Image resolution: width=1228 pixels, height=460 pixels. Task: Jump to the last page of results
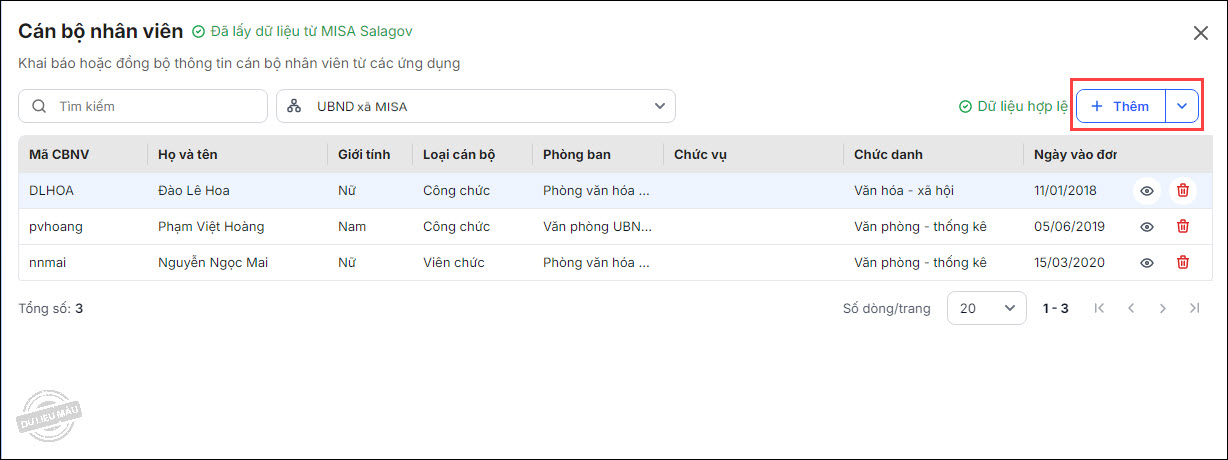1194,308
